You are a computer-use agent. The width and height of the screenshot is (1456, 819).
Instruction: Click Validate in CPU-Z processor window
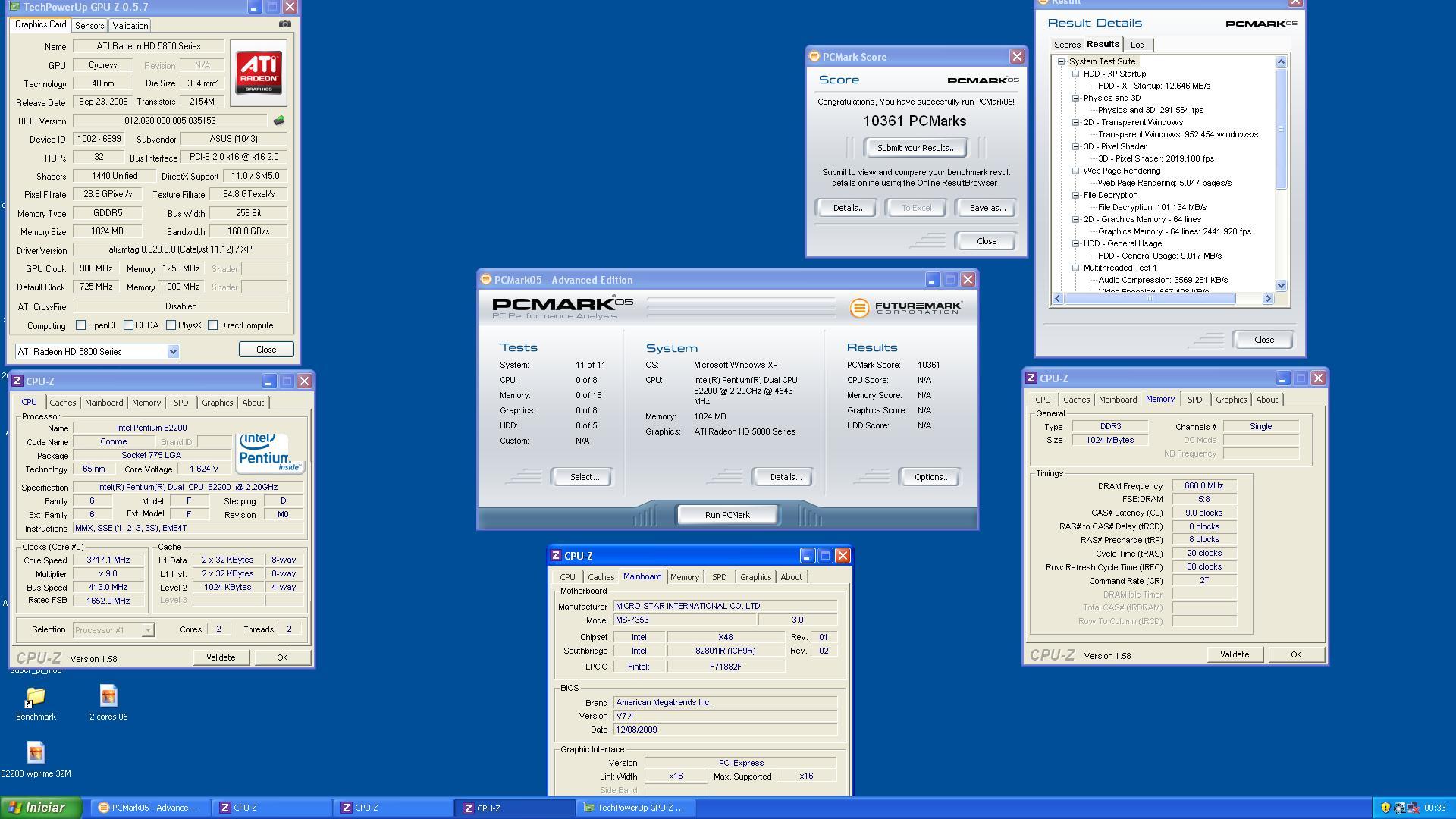(x=221, y=657)
